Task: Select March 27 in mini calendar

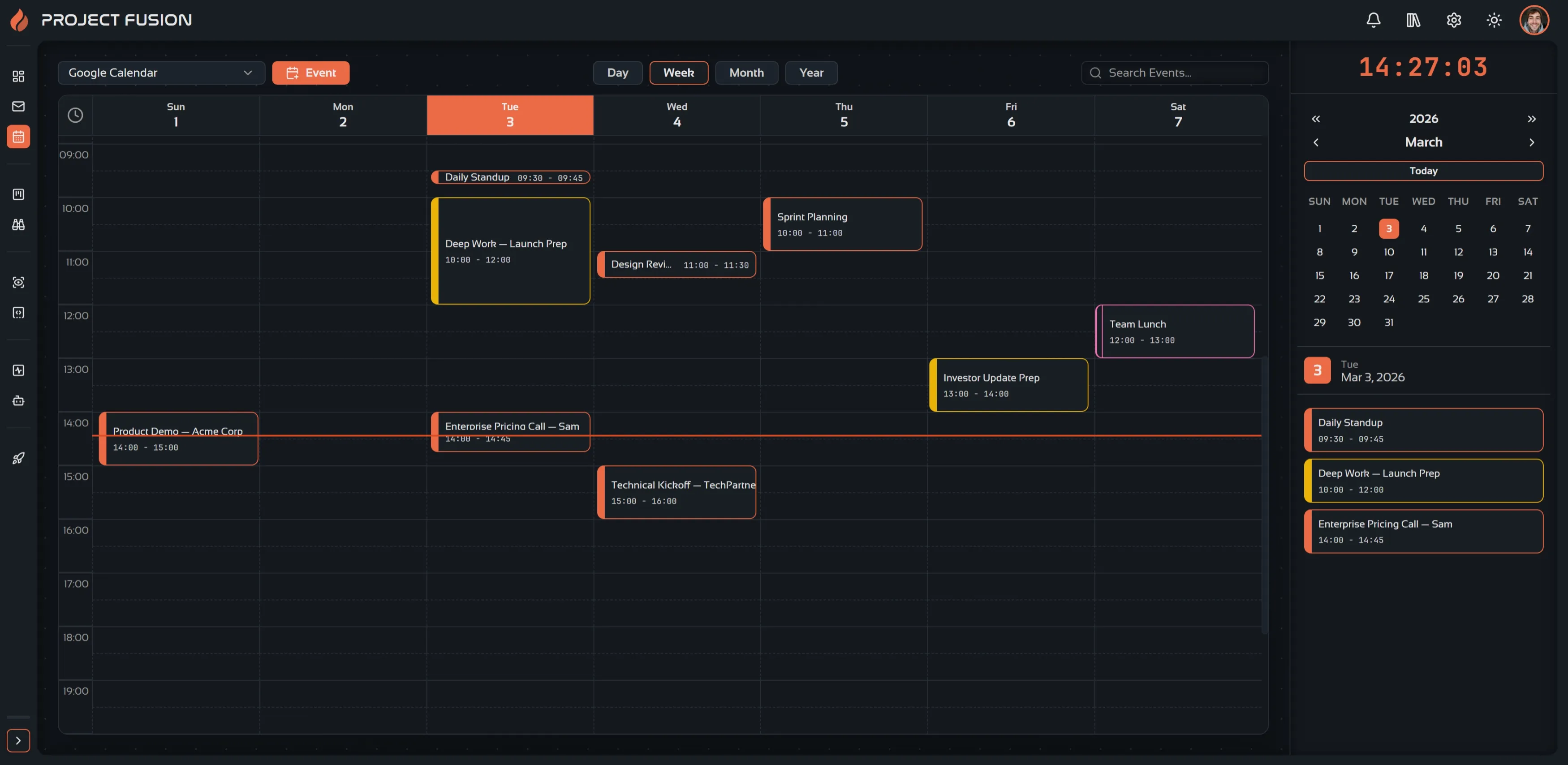Action: 1493,299
